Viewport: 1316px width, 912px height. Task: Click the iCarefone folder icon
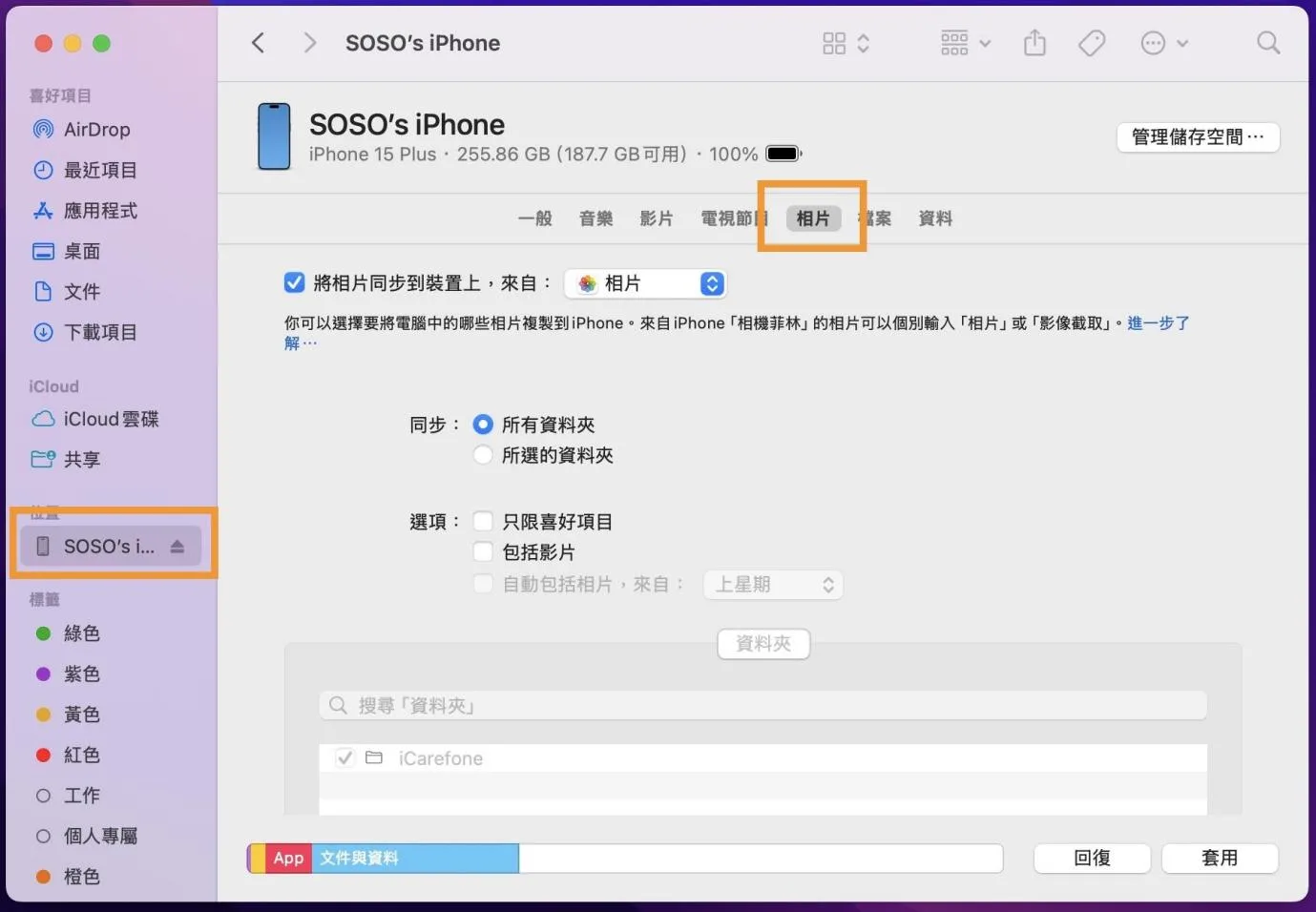pyautogui.click(x=374, y=758)
